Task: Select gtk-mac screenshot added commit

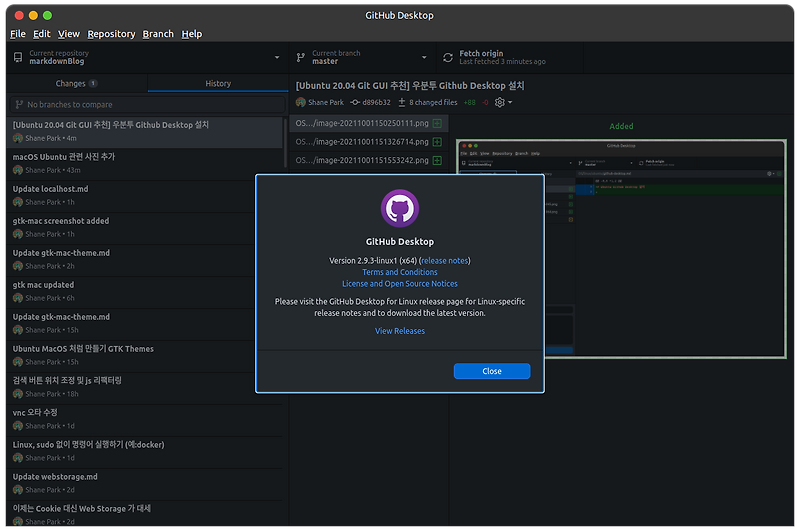Action: click(145, 228)
